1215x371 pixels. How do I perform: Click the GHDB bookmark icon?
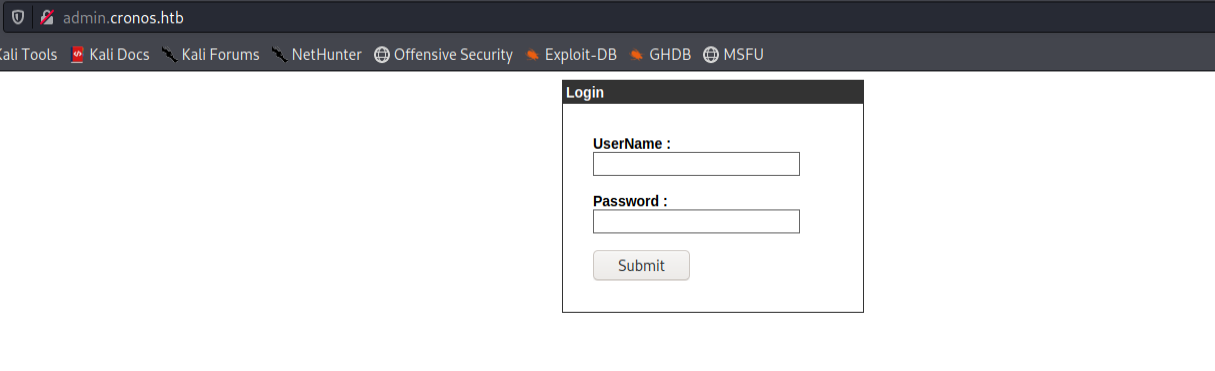[x=637, y=55]
